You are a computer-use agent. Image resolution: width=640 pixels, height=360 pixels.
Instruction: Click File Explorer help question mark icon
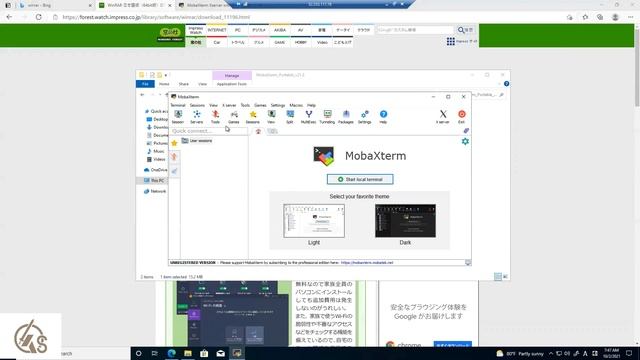tap(507, 84)
